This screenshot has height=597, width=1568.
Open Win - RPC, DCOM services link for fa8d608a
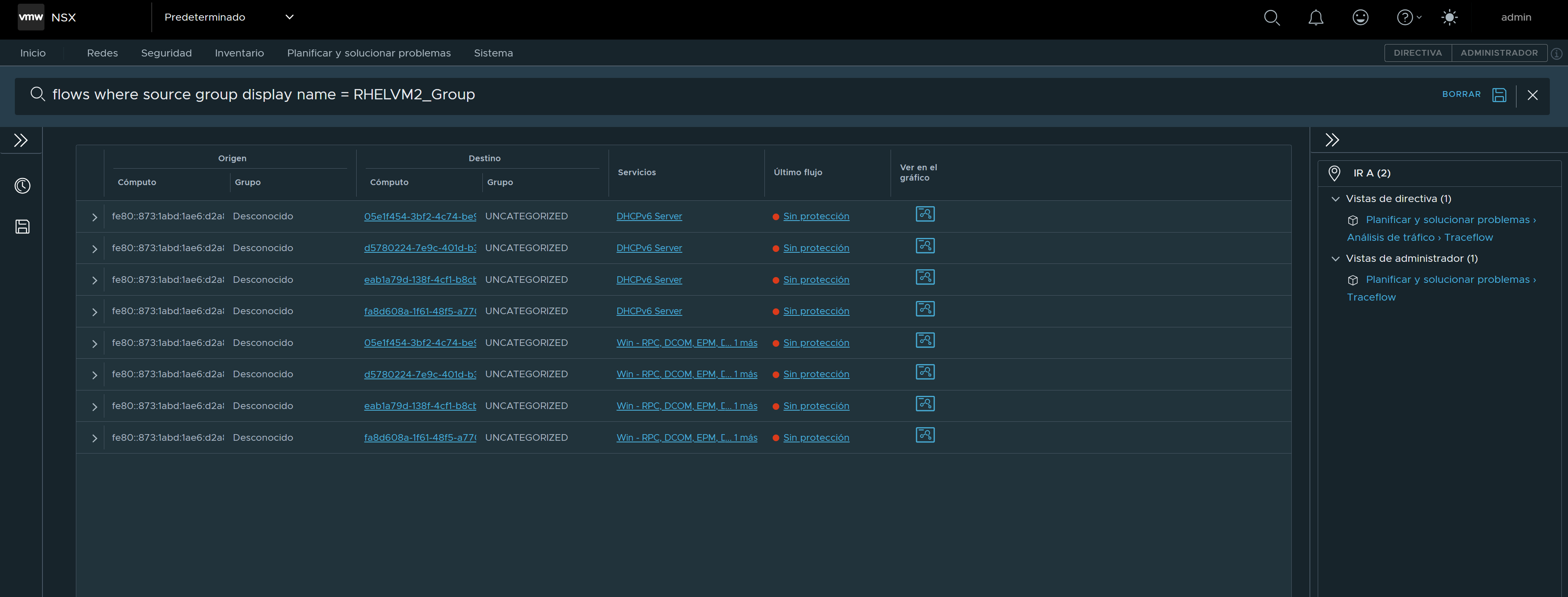click(686, 437)
